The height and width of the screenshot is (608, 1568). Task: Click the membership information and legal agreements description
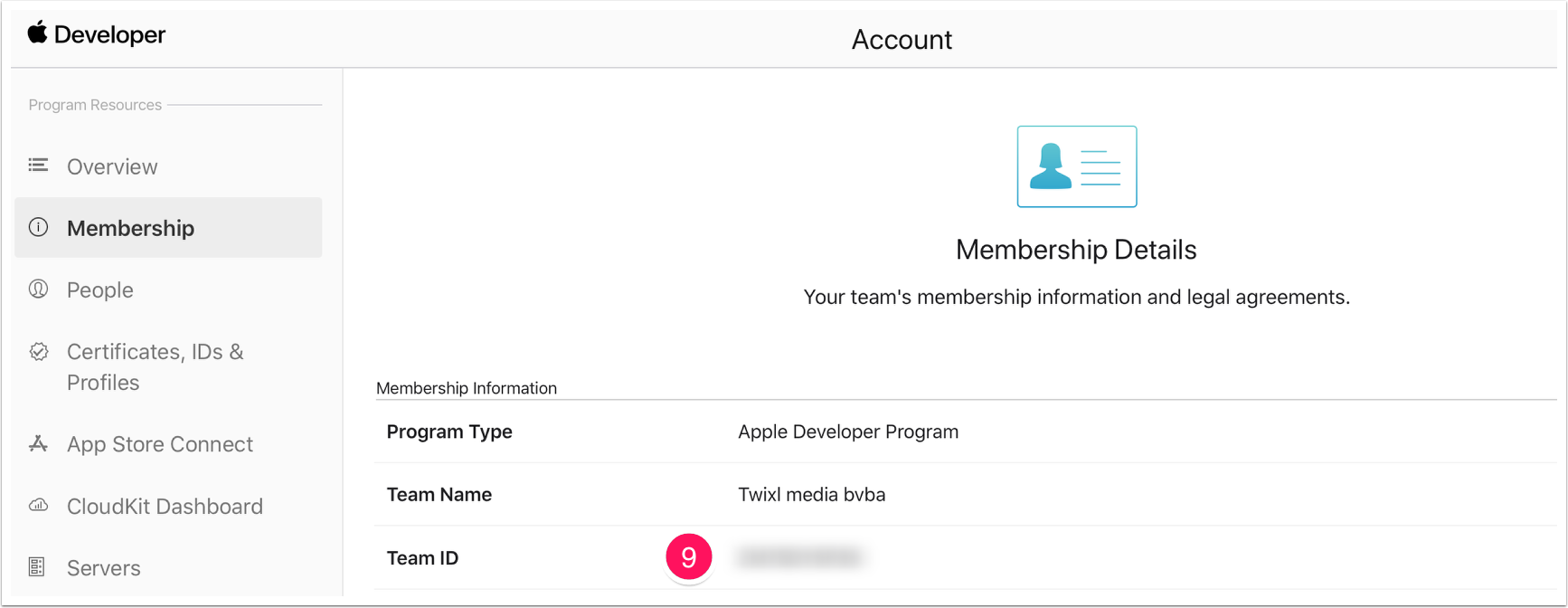1076,298
